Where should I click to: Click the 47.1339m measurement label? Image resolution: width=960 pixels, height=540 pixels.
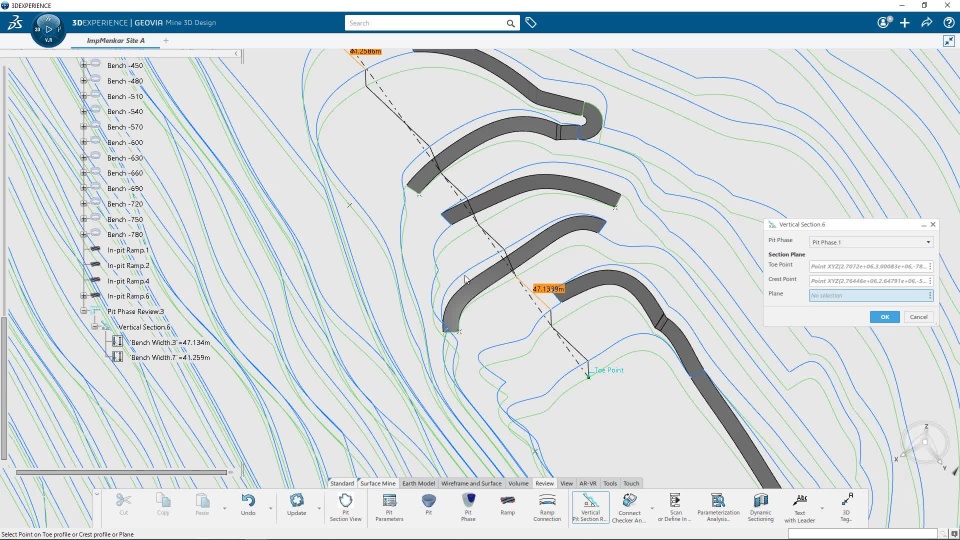point(548,288)
